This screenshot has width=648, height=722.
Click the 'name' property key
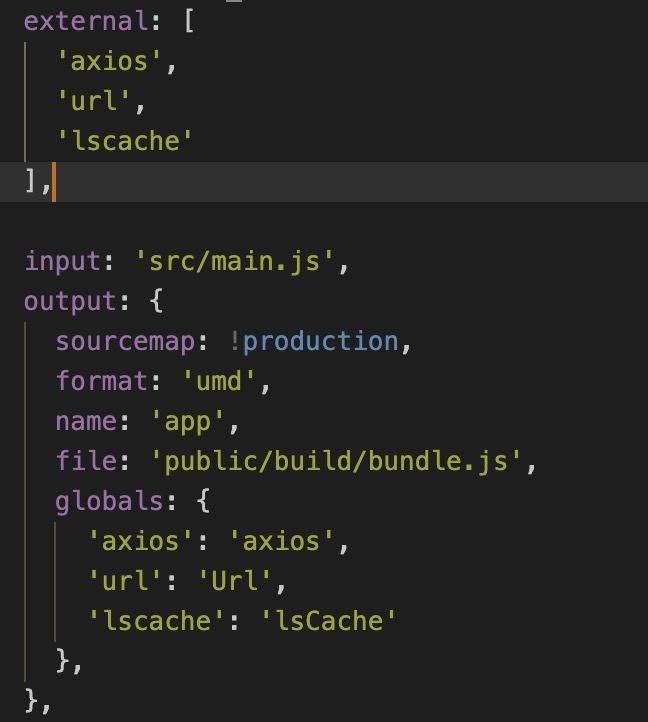pos(86,421)
